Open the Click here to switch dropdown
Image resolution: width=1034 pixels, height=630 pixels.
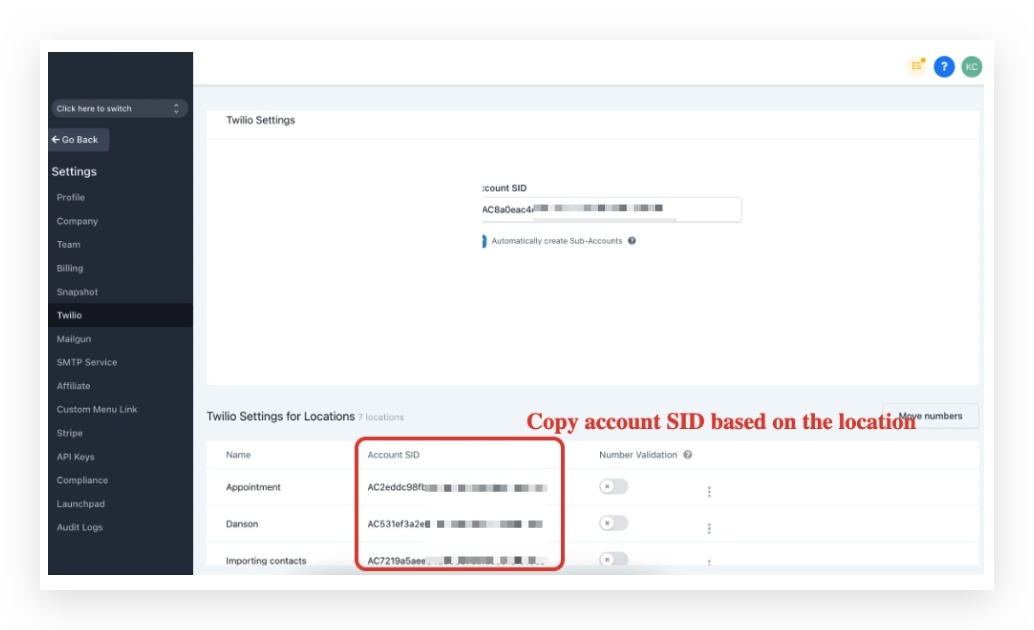tap(119, 108)
